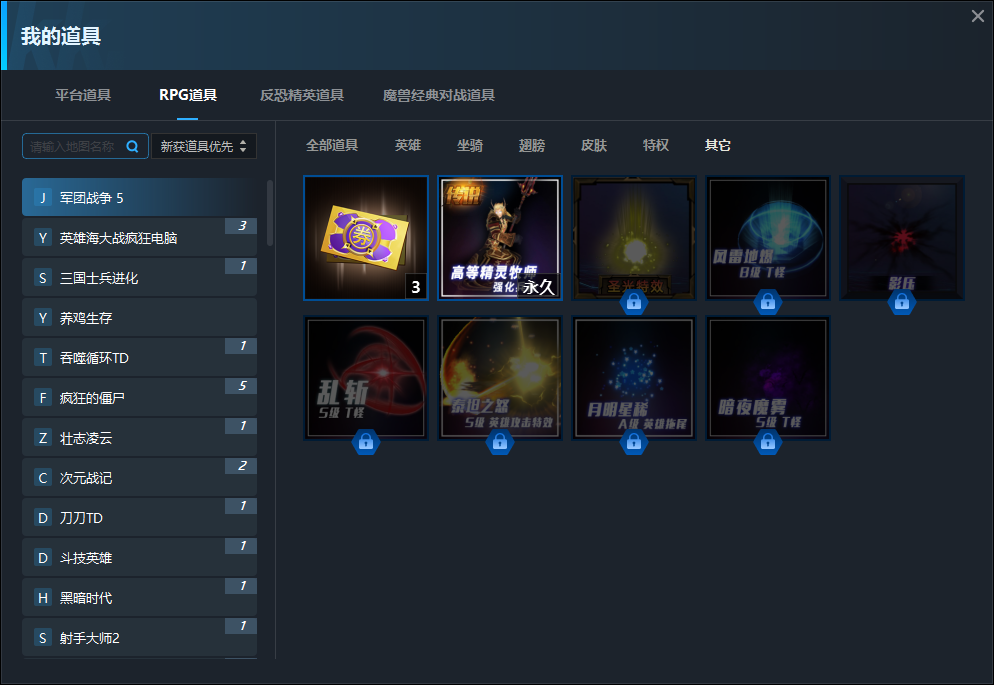Click the lock icon under 影压 item
The width and height of the screenshot is (994, 685).
coord(901,302)
